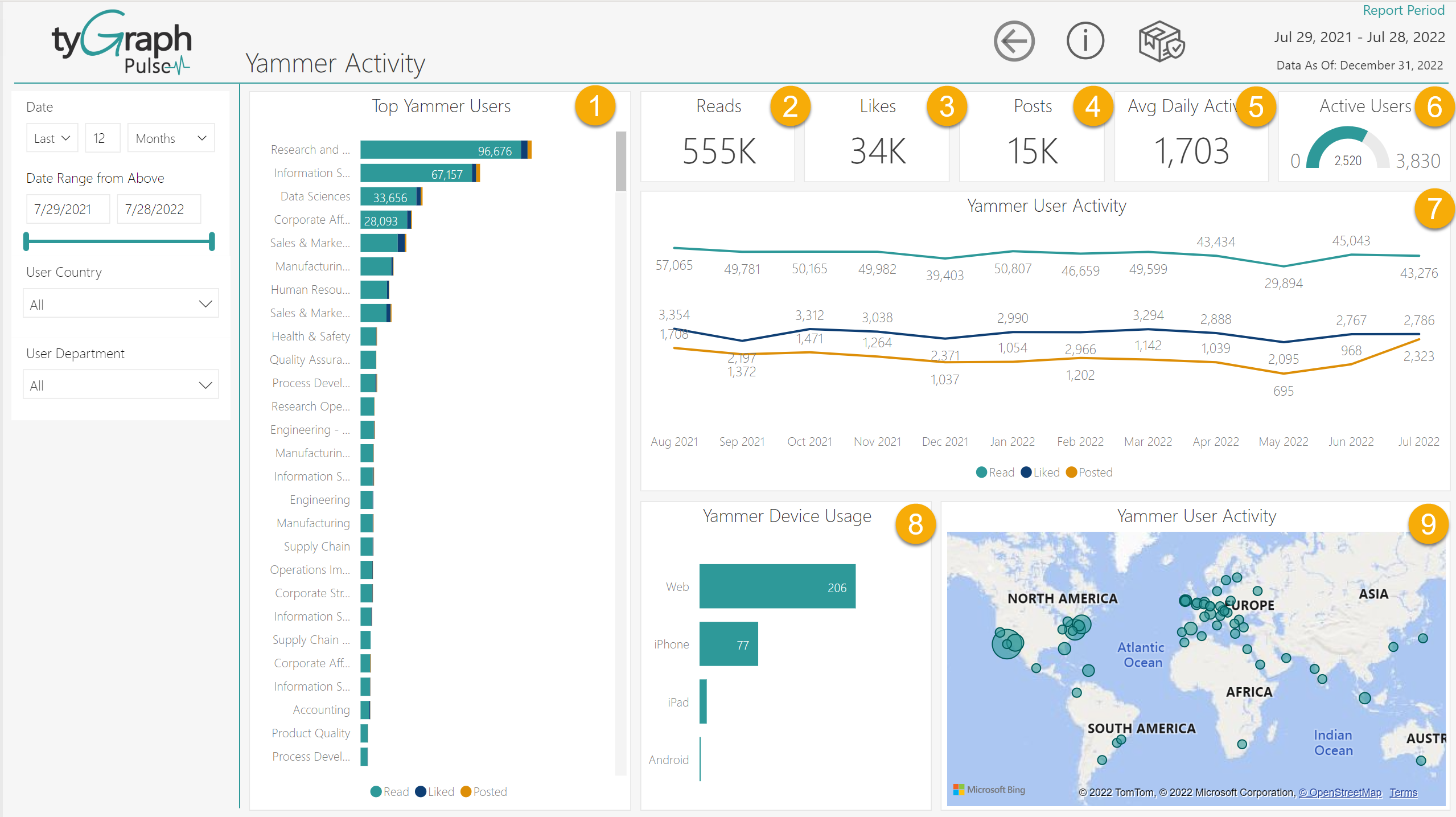Click the package checkmark icon
The width and height of the screenshot is (1456, 817).
click(1161, 41)
